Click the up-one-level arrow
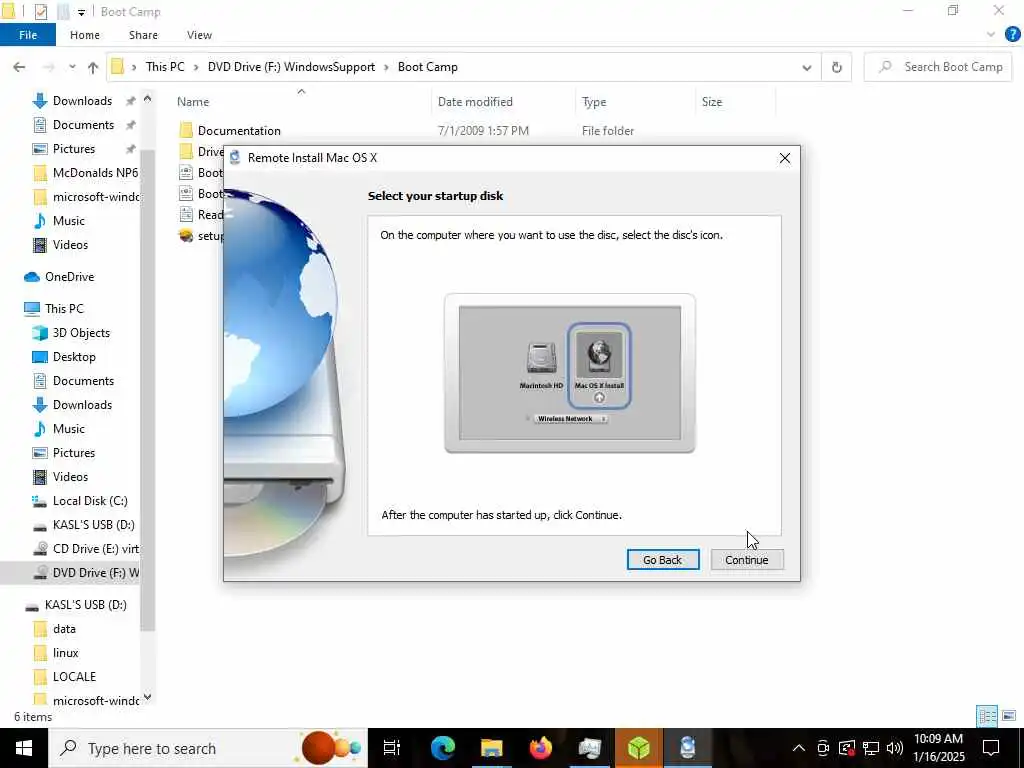The width and height of the screenshot is (1024, 768). pos(93,67)
